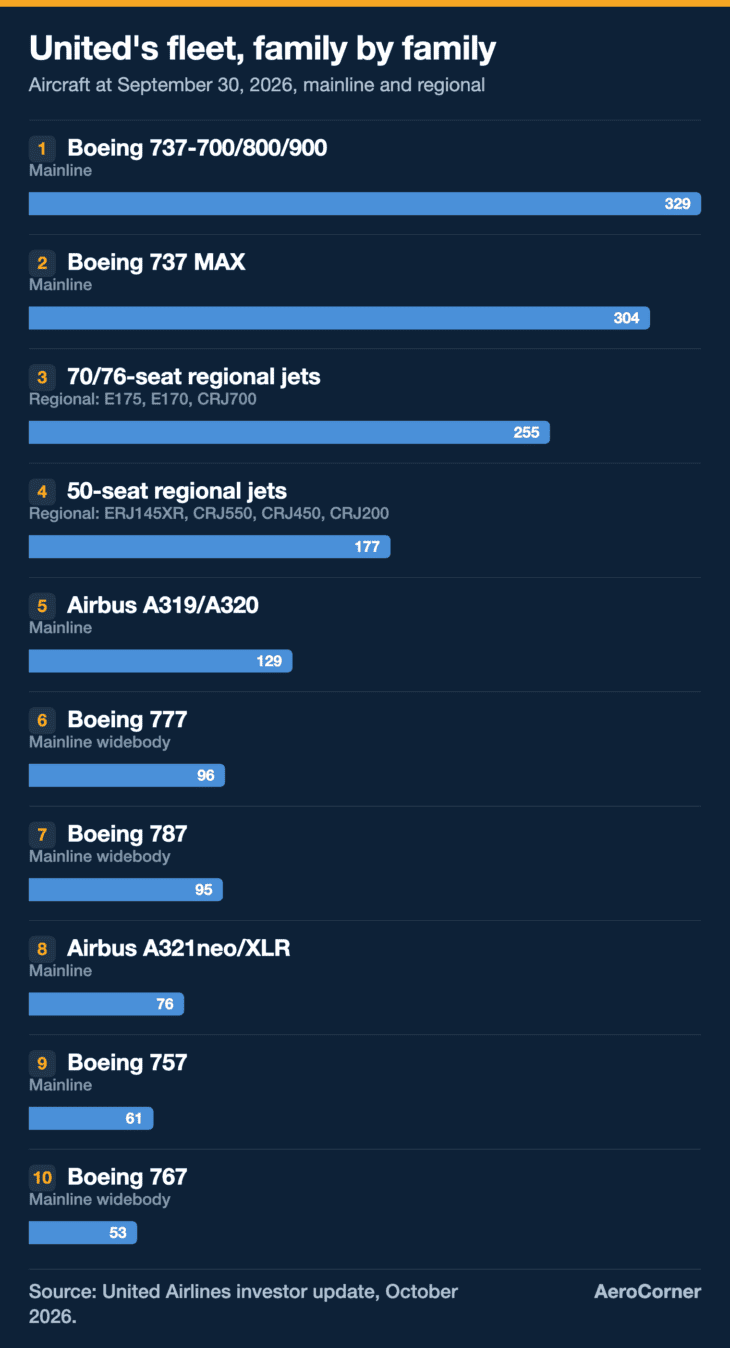Click the Boeing 737 MAX bar showing 304
The height and width of the screenshot is (1348, 730).
(x=339, y=318)
